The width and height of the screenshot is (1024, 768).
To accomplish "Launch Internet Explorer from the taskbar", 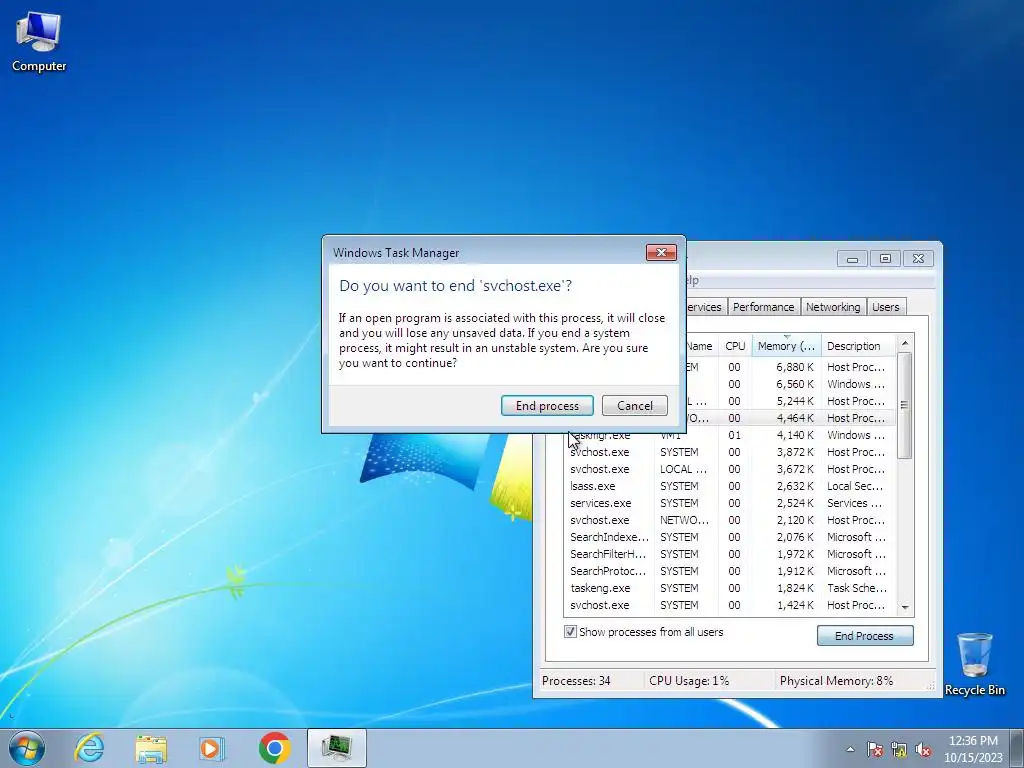I will pos(89,748).
